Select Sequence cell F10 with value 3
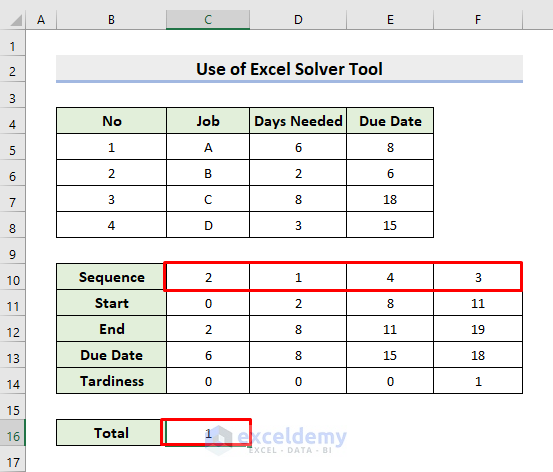 [478, 277]
